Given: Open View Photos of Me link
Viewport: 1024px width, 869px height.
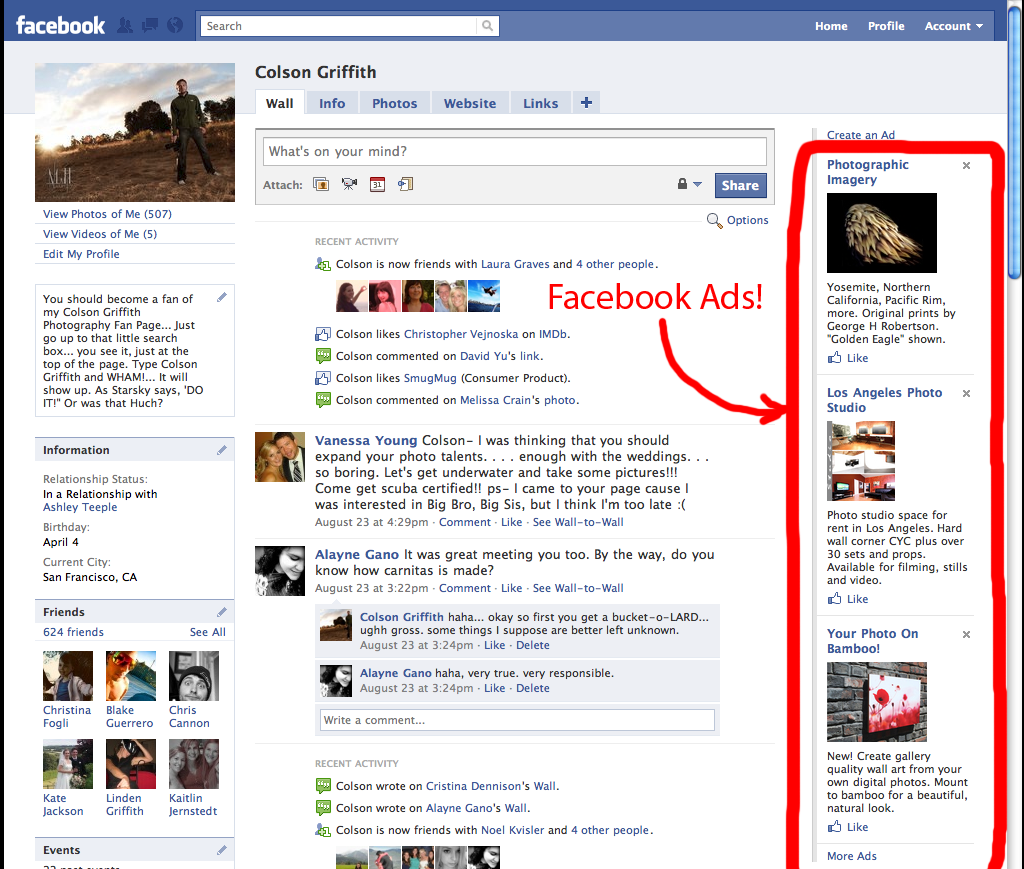Looking at the screenshot, I should click(107, 214).
